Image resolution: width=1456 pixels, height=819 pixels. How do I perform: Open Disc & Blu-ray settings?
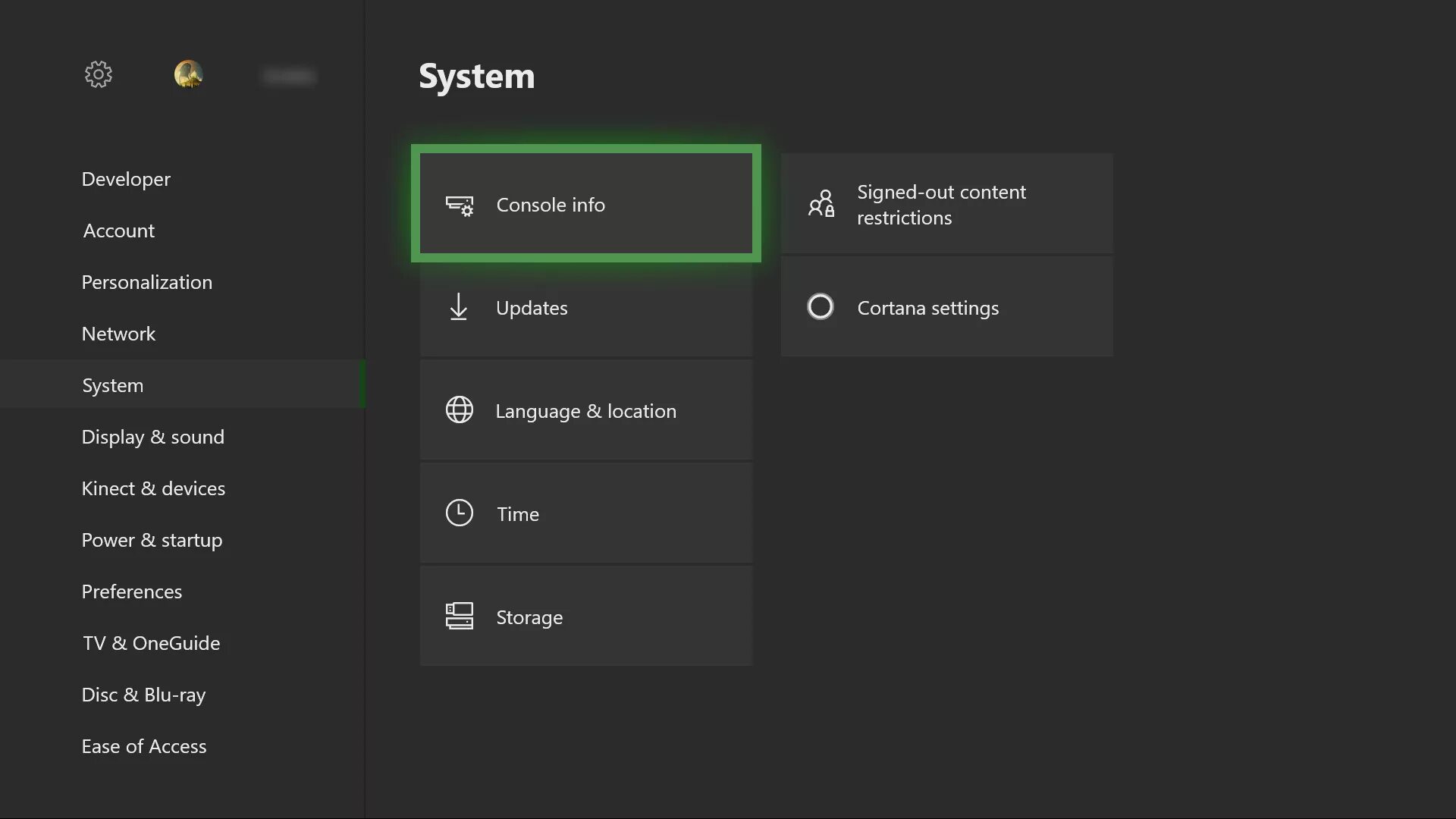coord(144,695)
